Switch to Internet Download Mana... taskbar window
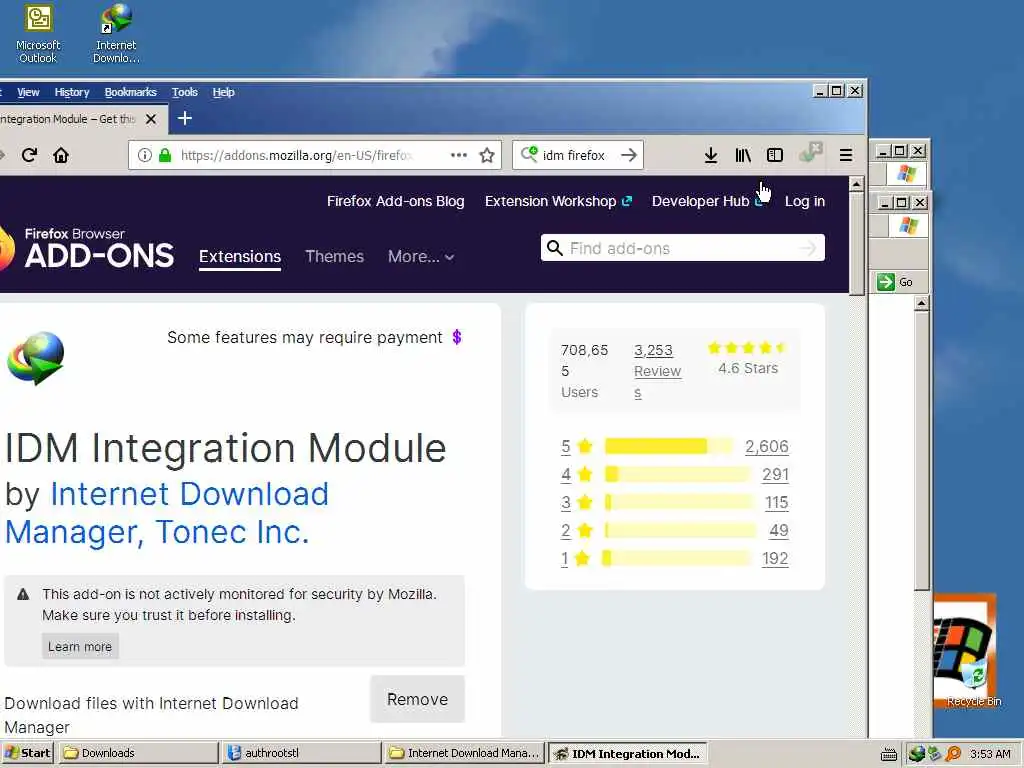 464,754
